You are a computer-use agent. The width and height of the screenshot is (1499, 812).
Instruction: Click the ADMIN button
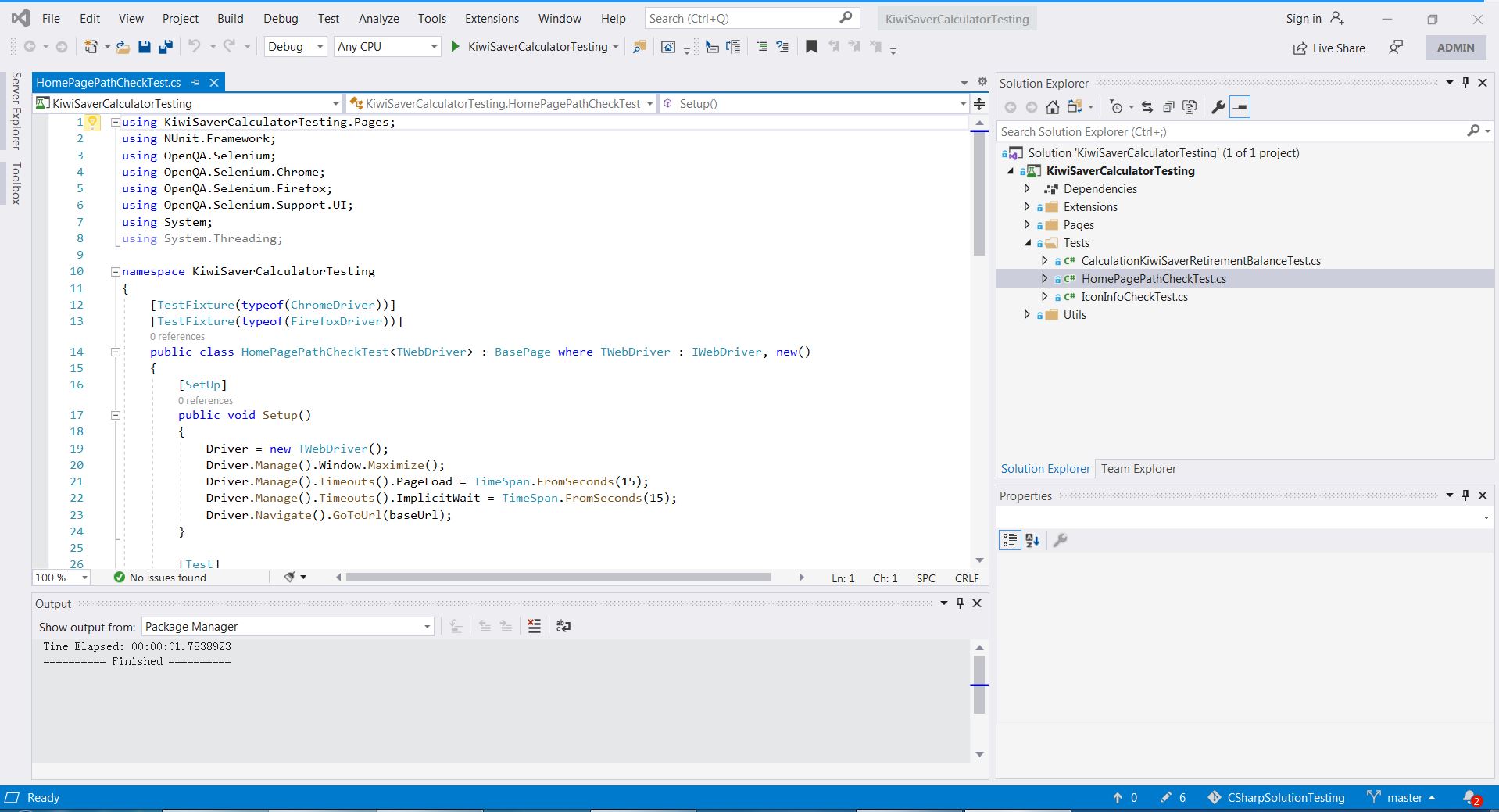(x=1456, y=48)
